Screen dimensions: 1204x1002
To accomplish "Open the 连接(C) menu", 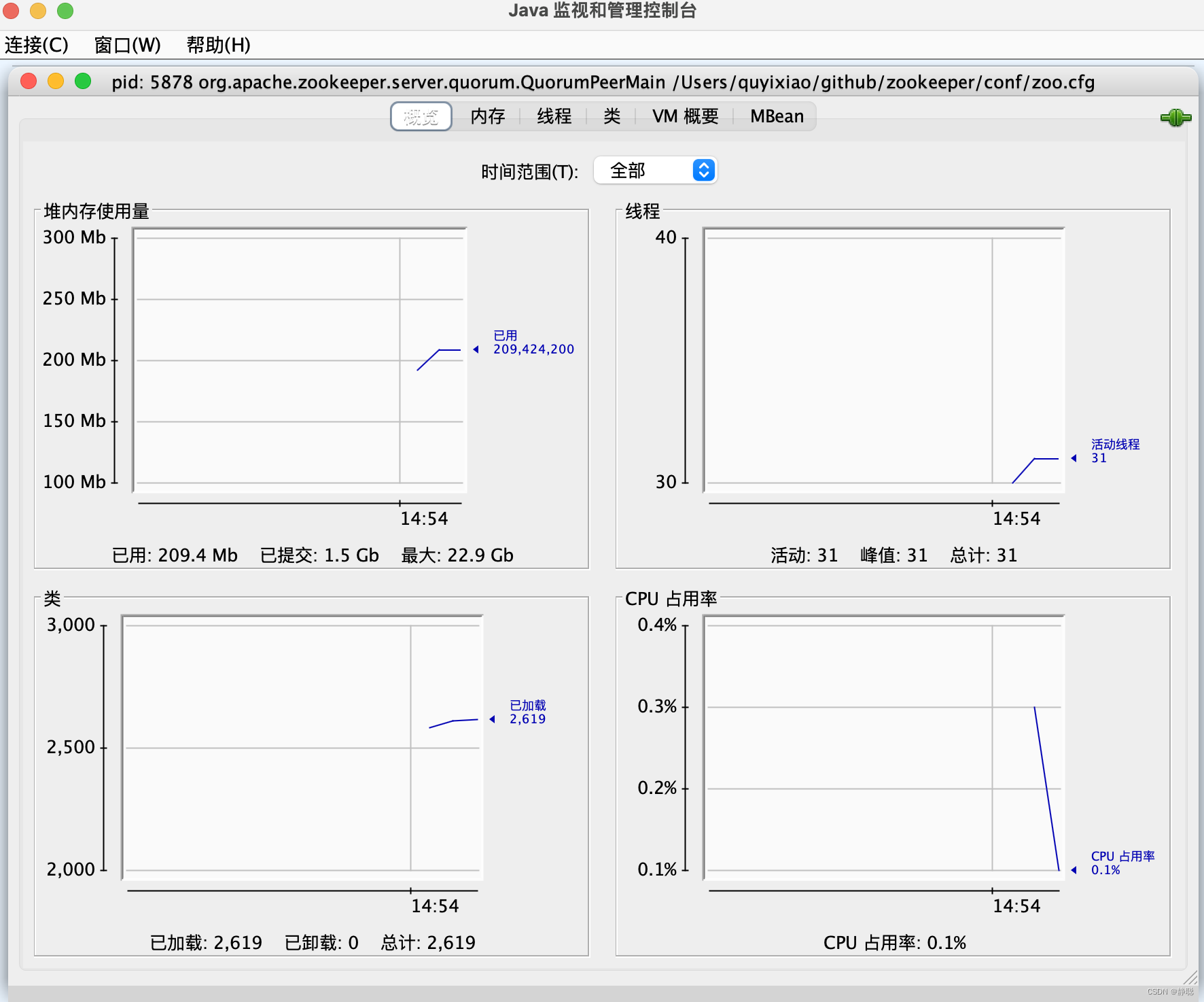I will pos(37,45).
